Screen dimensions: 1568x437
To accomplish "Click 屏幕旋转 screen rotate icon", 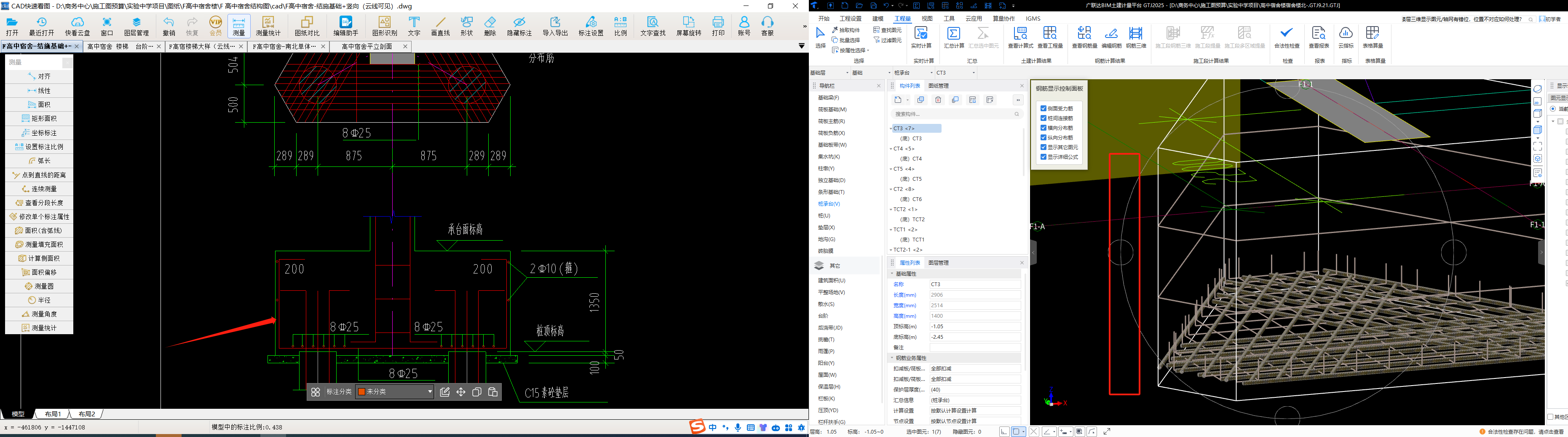I will (688, 26).
